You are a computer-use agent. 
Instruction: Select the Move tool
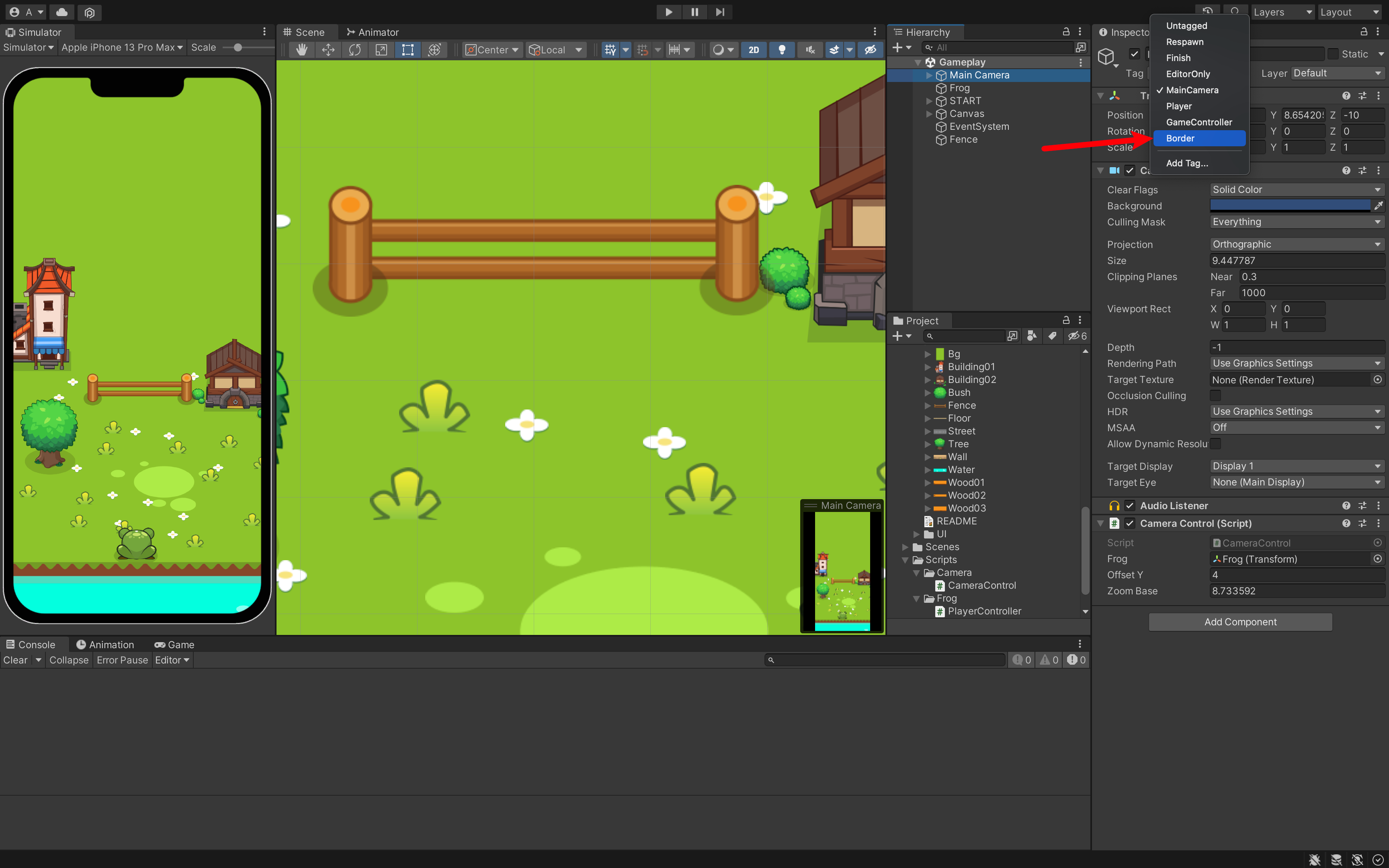328,50
